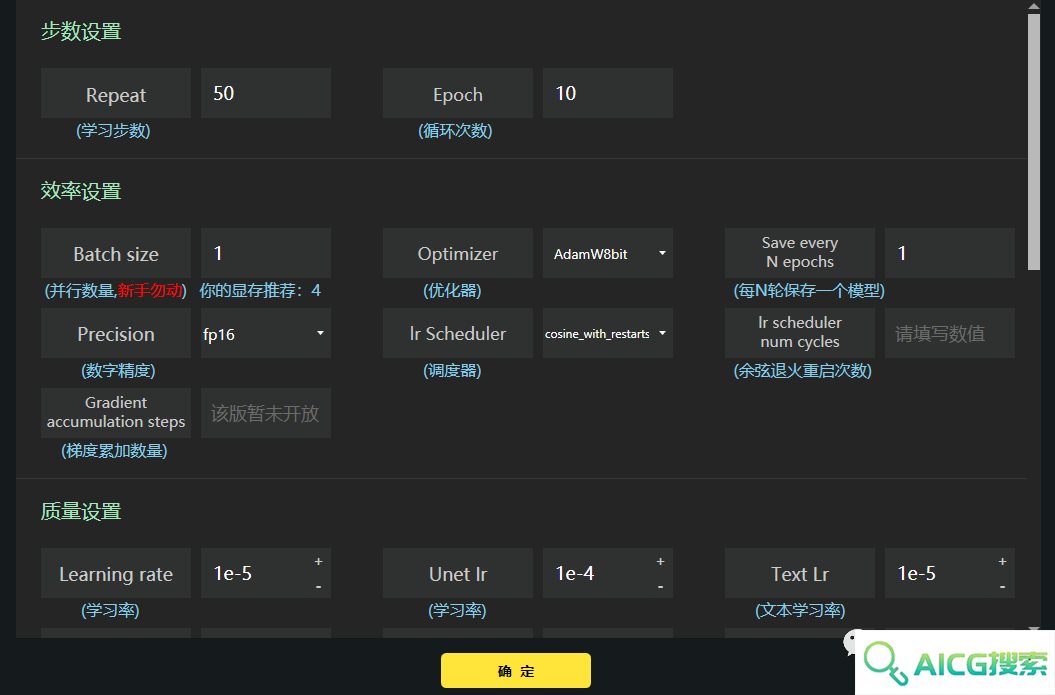
Task: Open the Optimizer dropdown showing AdamW8bit
Action: [x=608, y=253]
